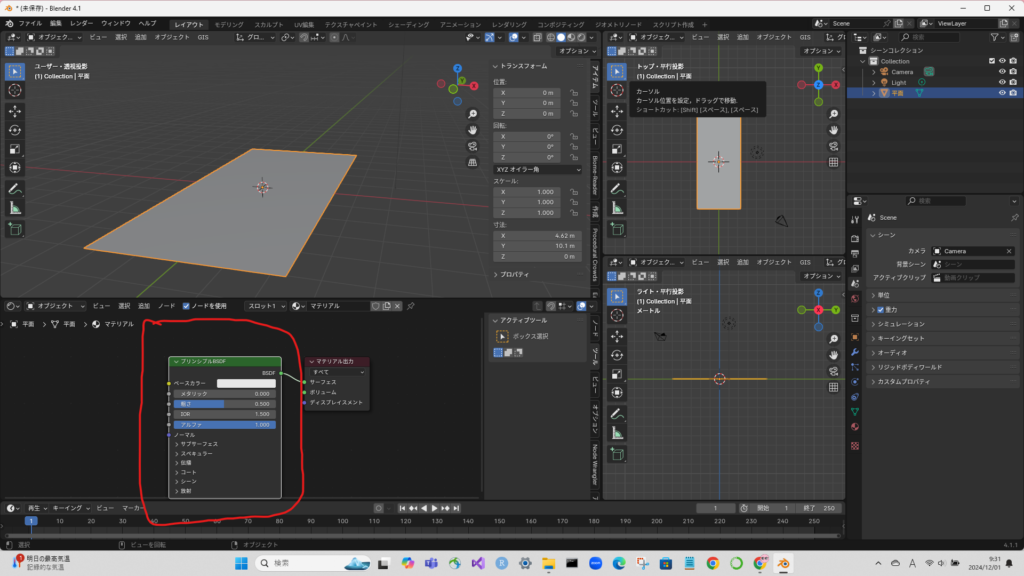Toggle camera view icon in main viewport
This screenshot has width=1024, height=576.
point(472,146)
